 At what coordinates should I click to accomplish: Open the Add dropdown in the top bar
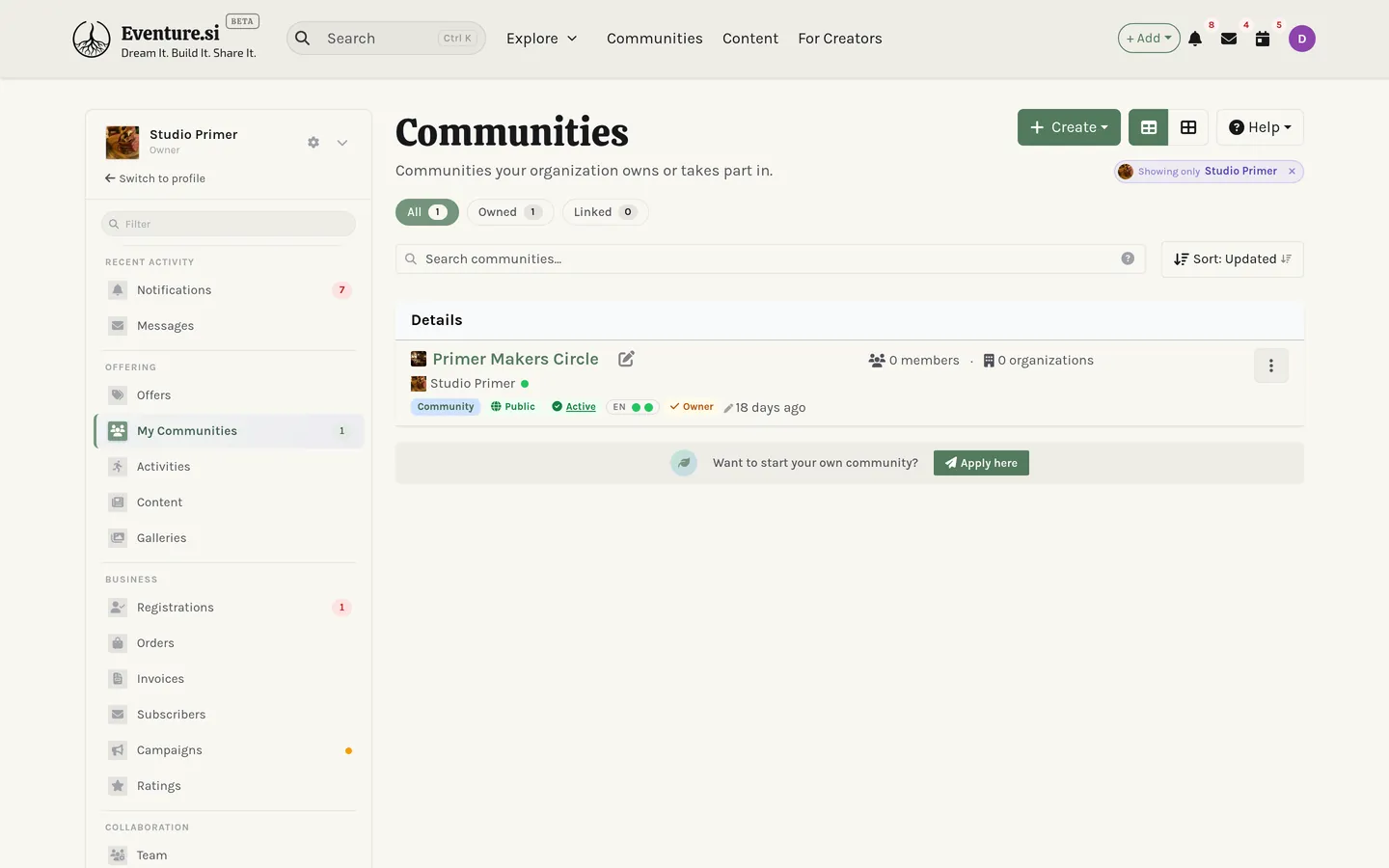pyautogui.click(x=1149, y=39)
